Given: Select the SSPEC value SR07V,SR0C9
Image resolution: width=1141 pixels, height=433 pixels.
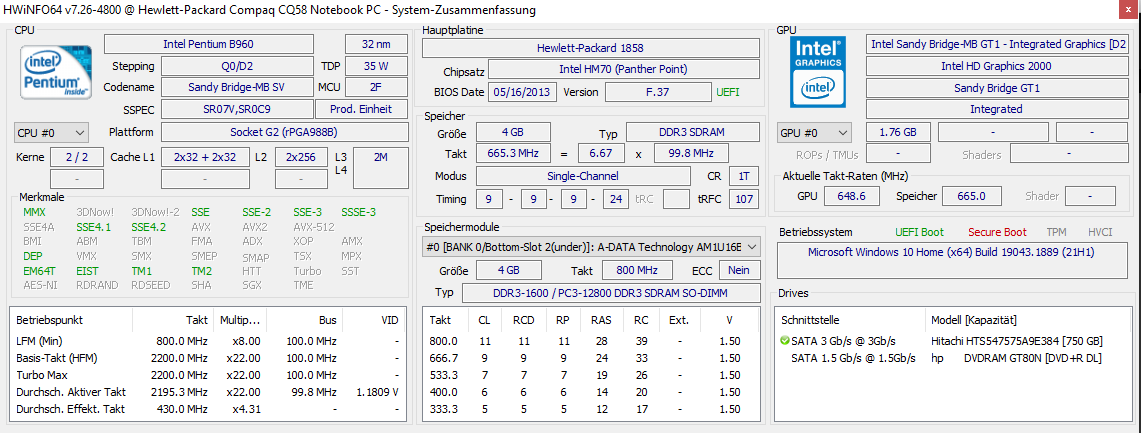Looking at the screenshot, I should (x=236, y=109).
